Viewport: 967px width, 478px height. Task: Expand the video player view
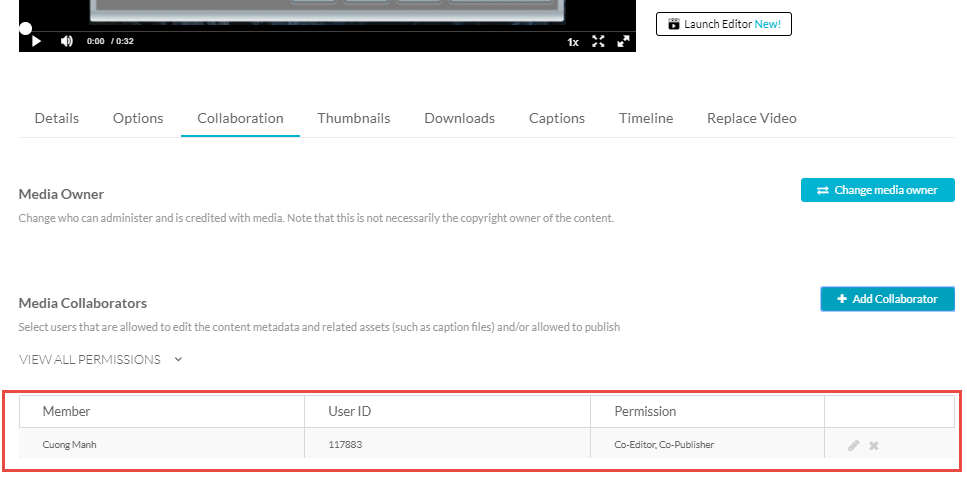(x=623, y=41)
